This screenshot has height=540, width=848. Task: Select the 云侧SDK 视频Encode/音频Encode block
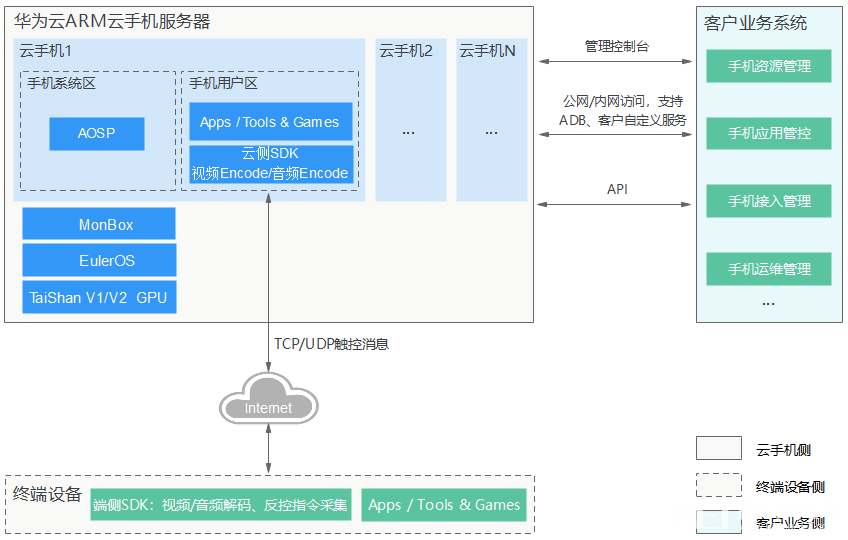click(x=270, y=164)
